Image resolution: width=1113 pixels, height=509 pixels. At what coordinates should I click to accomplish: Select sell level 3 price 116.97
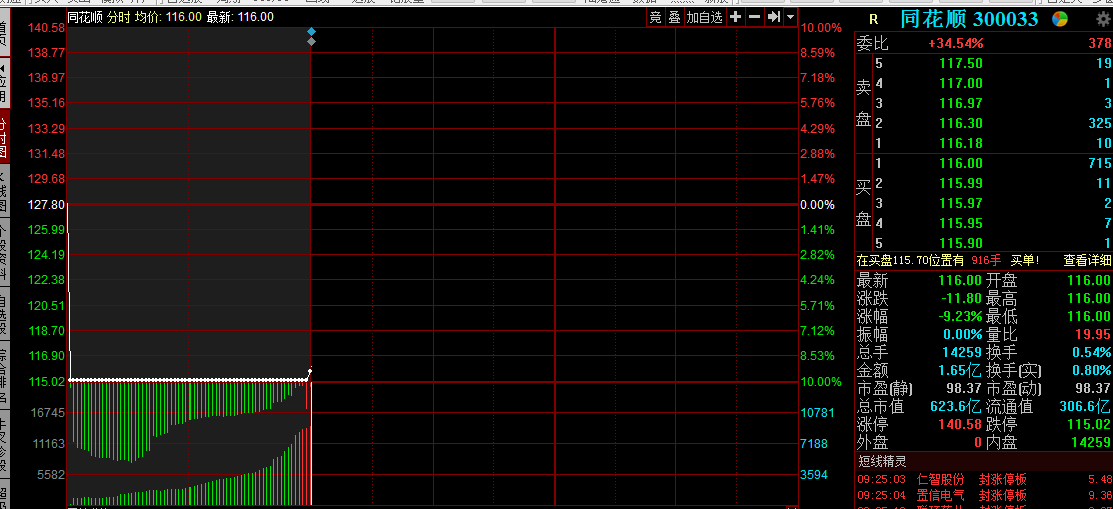coord(960,104)
